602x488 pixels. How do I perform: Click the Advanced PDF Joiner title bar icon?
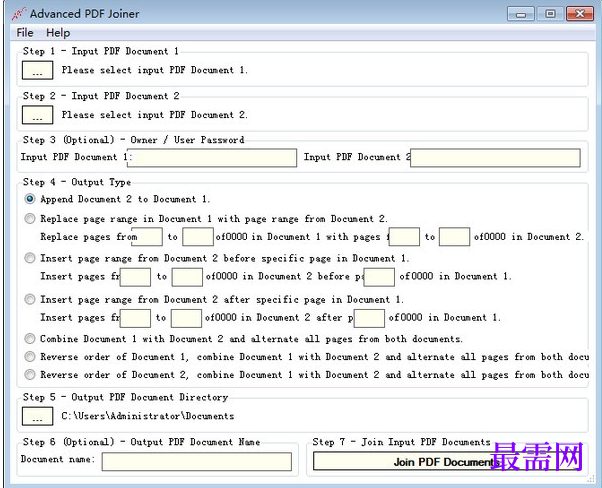coord(18,14)
